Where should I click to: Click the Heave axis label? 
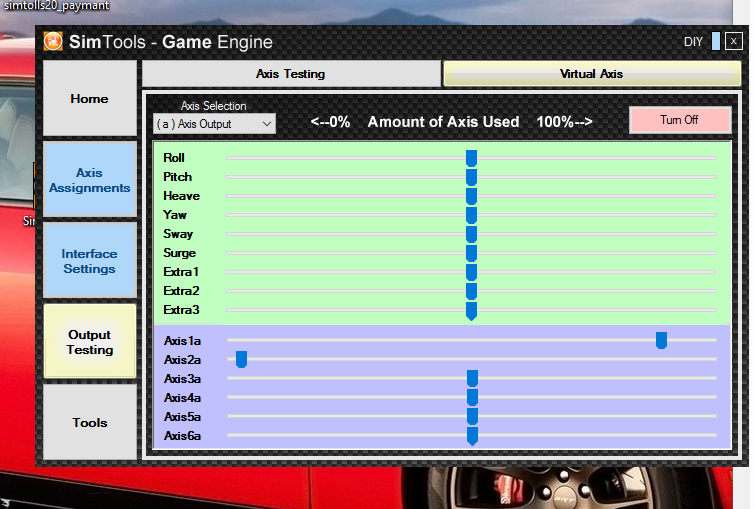[x=181, y=196]
